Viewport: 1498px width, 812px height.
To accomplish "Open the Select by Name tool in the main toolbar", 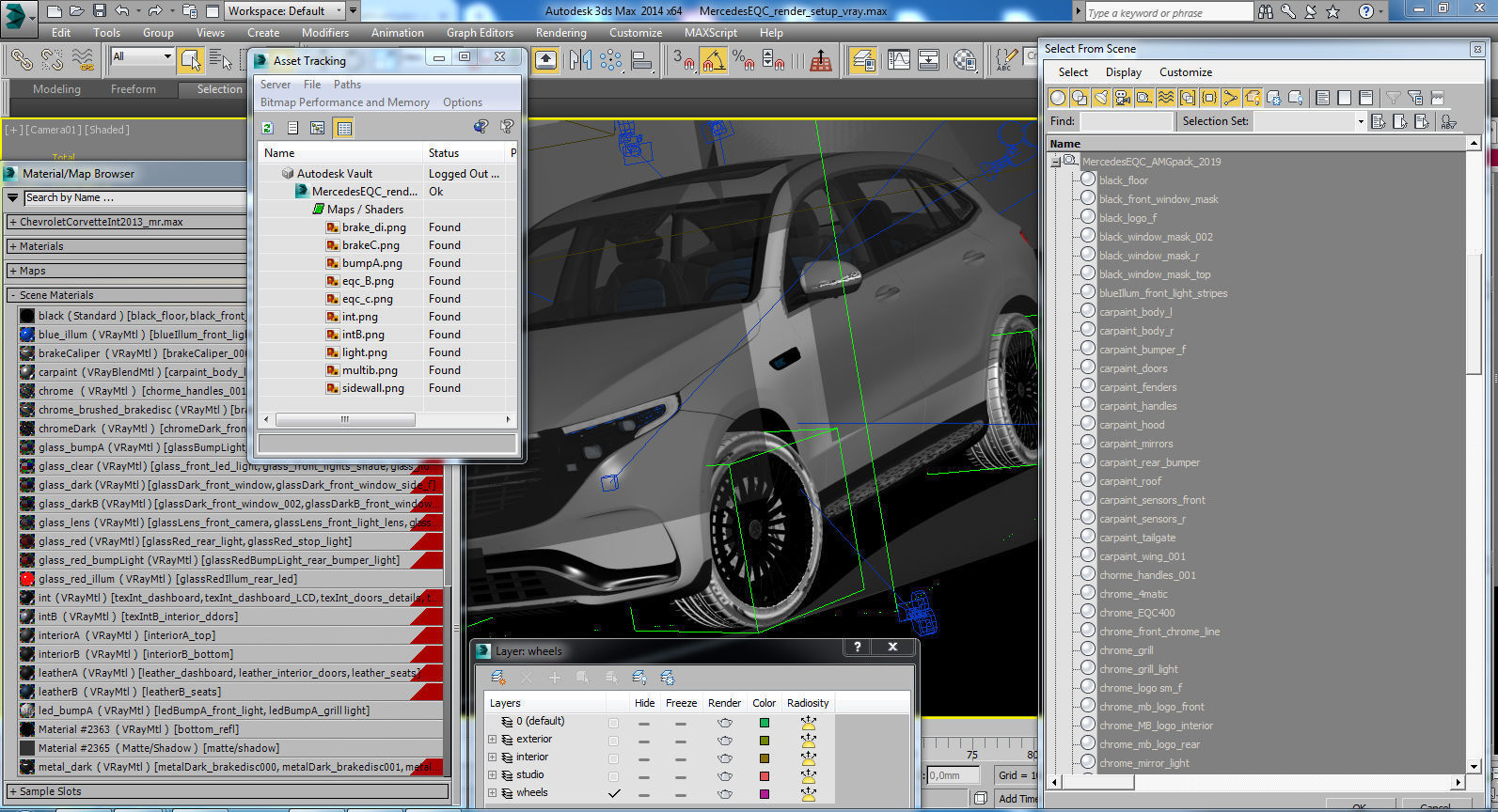I will pyautogui.click(x=221, y=60).
